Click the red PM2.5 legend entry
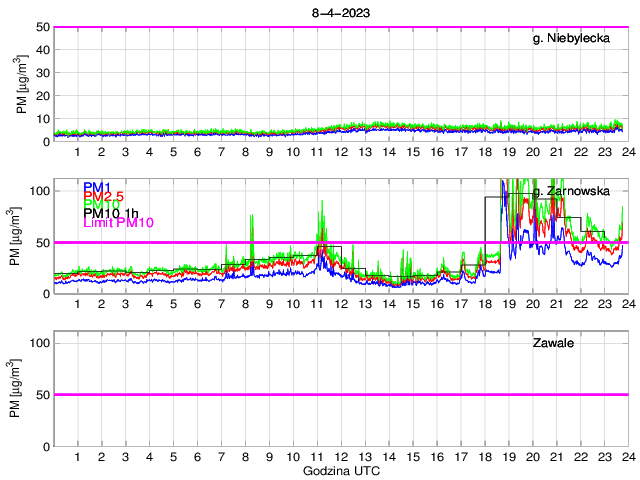Viewport: 640px width, 480px height. coord(104,196)
